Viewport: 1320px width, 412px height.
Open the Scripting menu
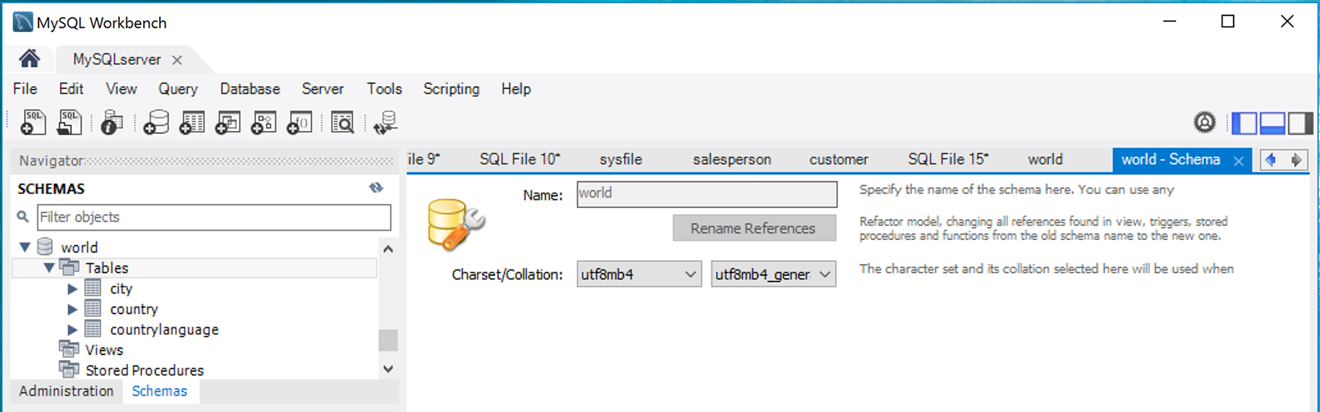[x=451, y=89]
